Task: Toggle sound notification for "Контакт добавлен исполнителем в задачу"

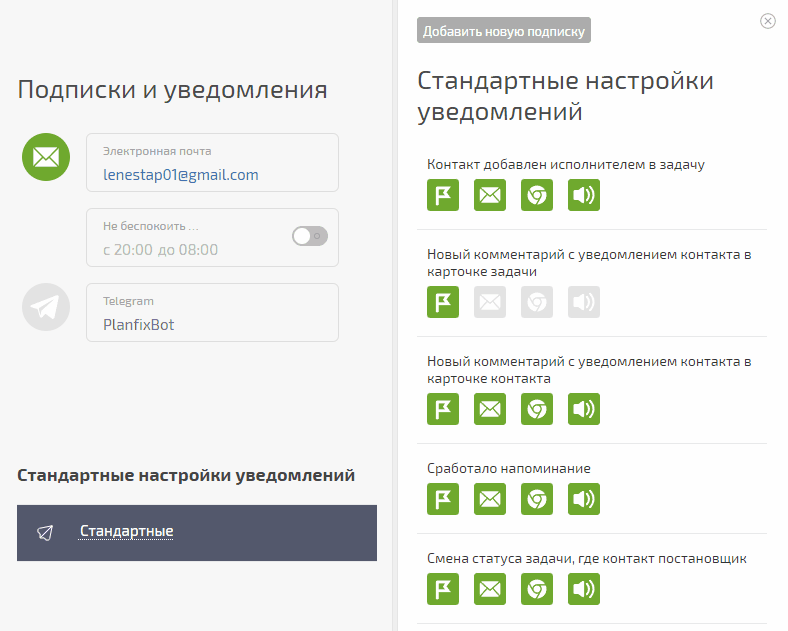Action: [584, 195]
